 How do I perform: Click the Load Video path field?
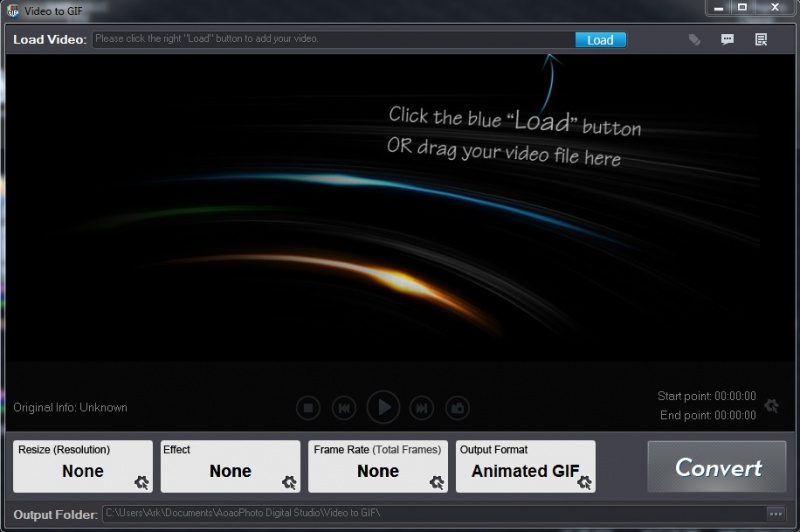point(330,40)
